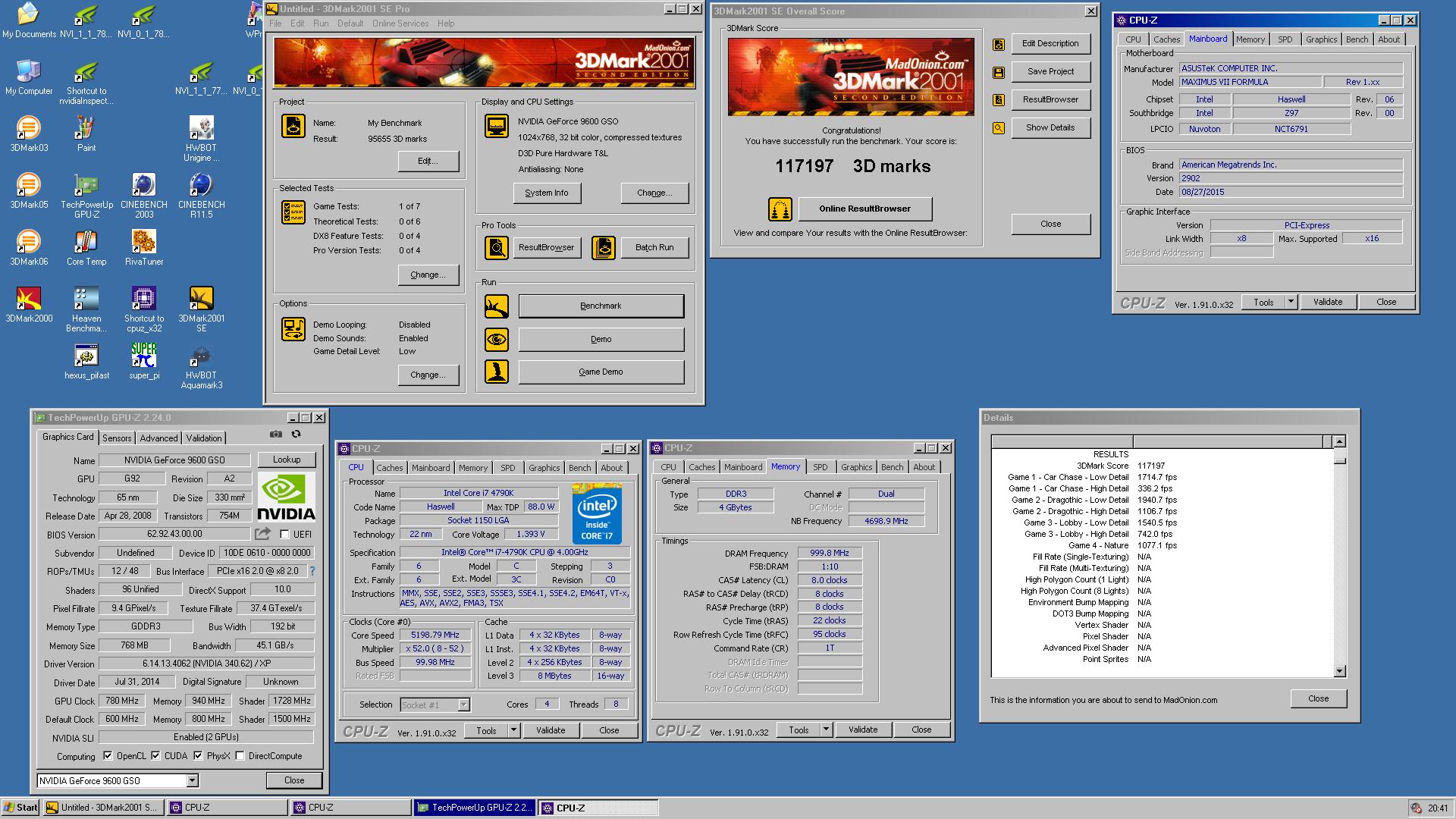Click Details list scroll down arrow

pos(1339,671)
